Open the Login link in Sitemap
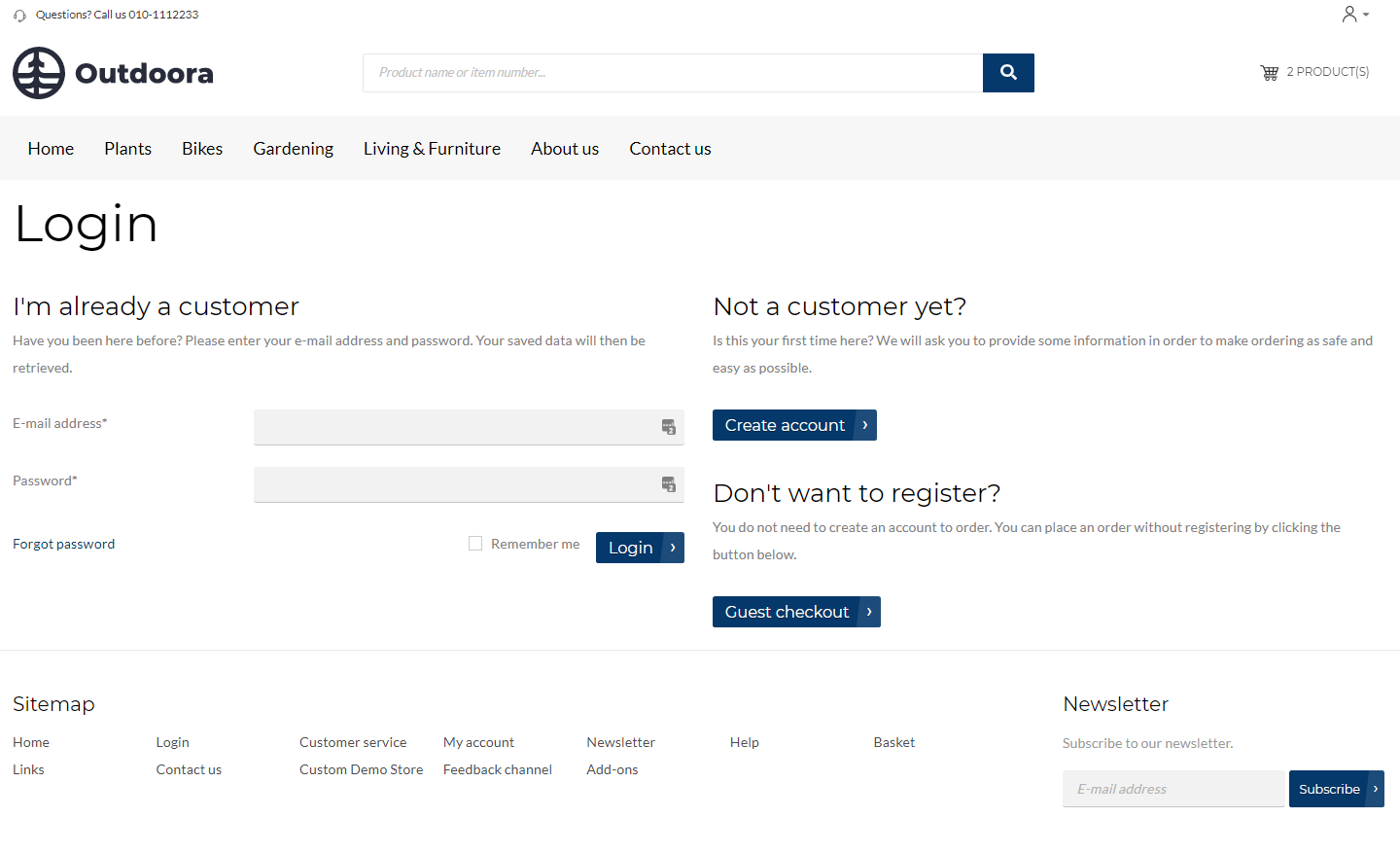The height and width of the screenshot is (854, 1400). tap(173, 742)
